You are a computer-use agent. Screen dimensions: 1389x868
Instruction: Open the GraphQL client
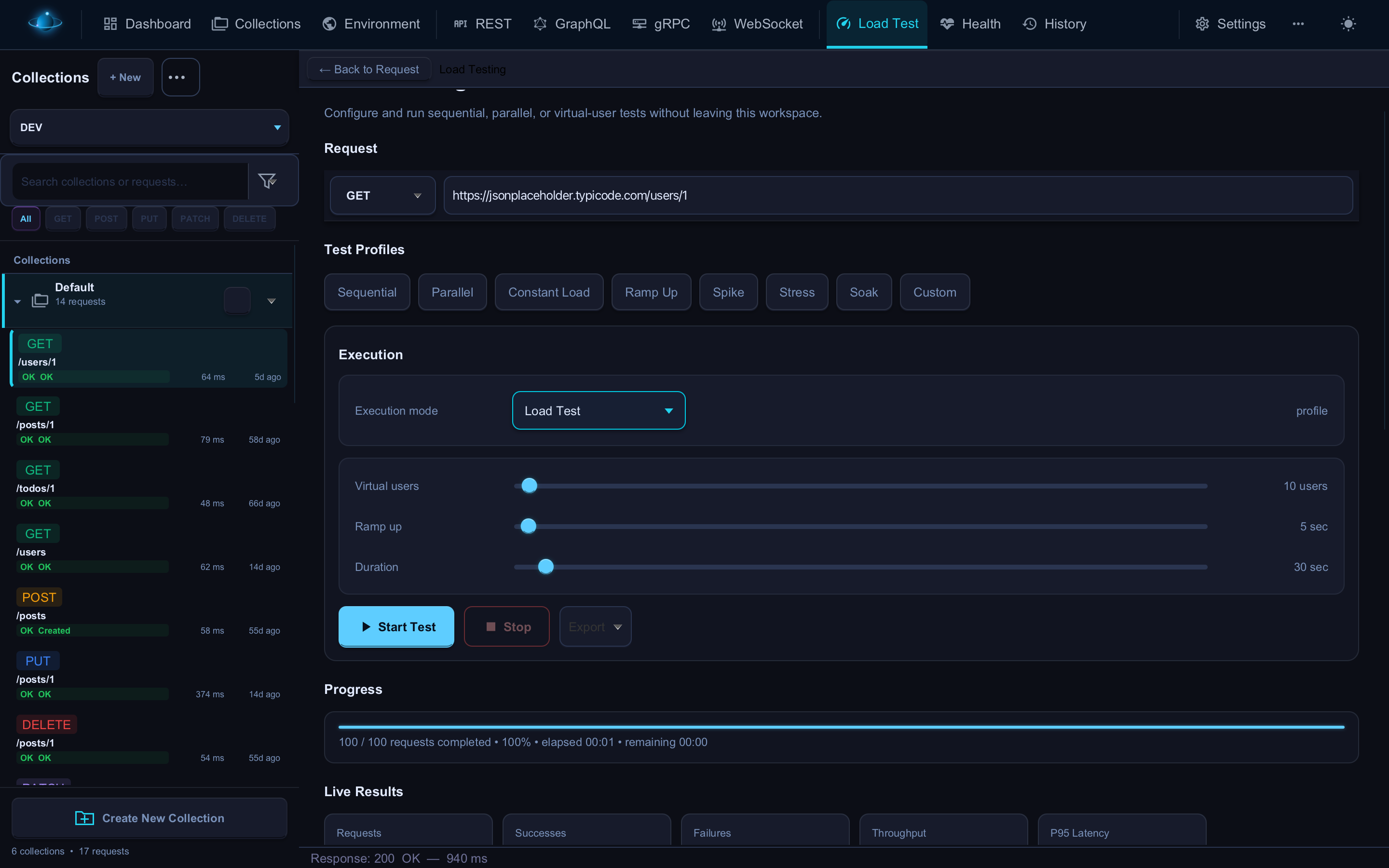coord(572,24)
